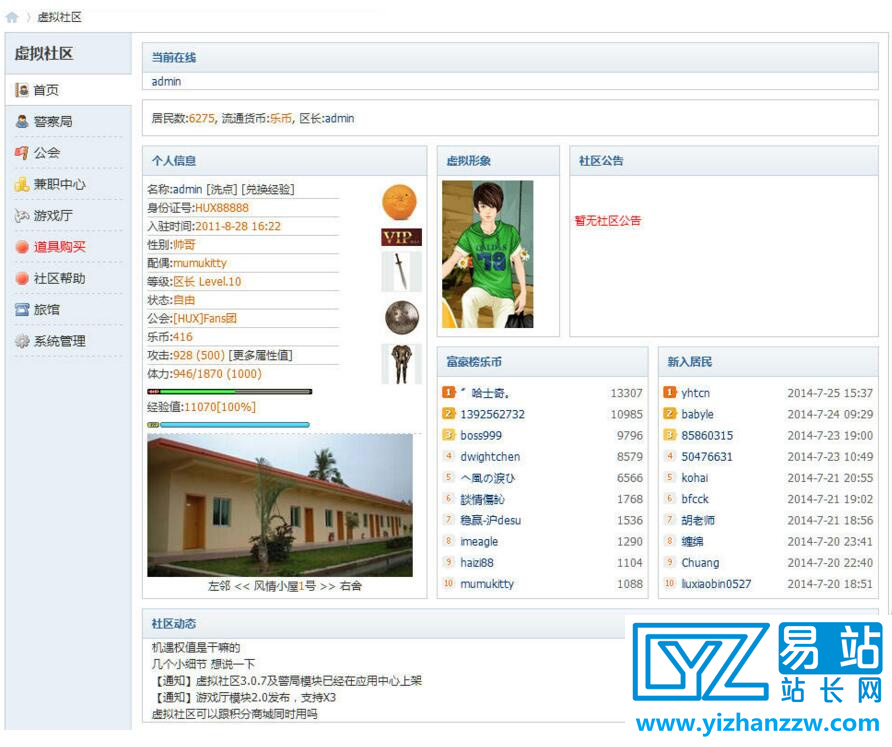Select the 首页 house icon in the sidebar
The width and height of the screenshot is (892, 747).
(22, 90)
